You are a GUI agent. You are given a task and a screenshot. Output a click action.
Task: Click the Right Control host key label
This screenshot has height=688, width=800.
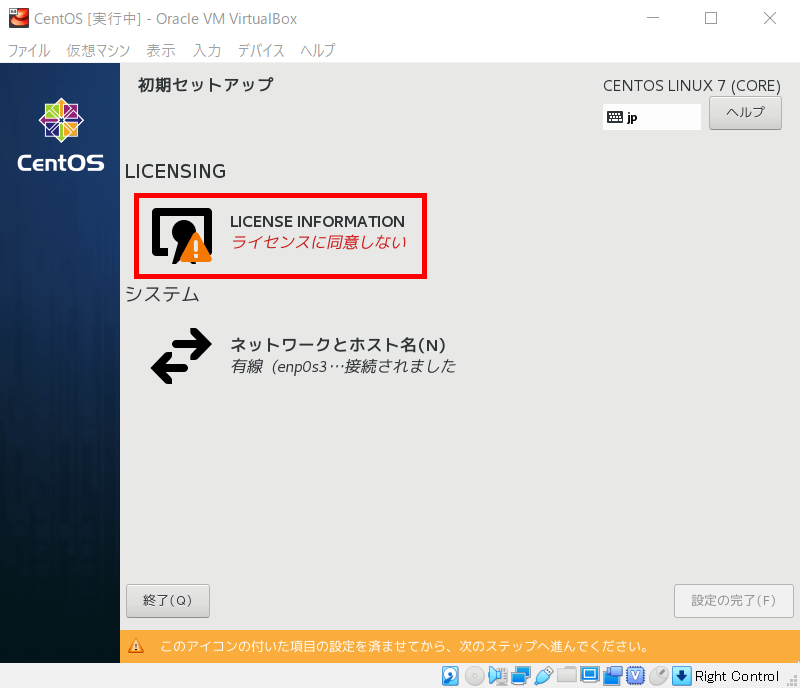[737, 676]
